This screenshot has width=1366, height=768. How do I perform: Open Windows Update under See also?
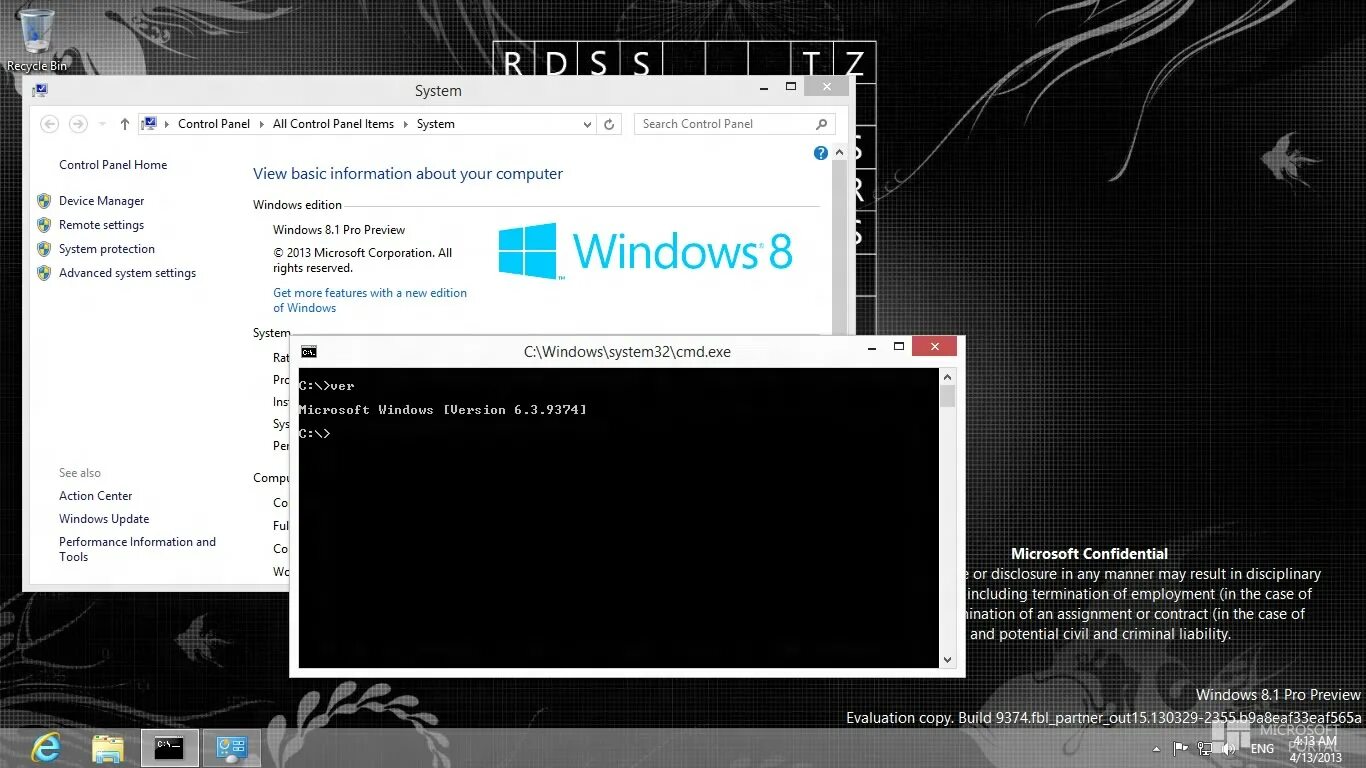(x=104, y=519)
